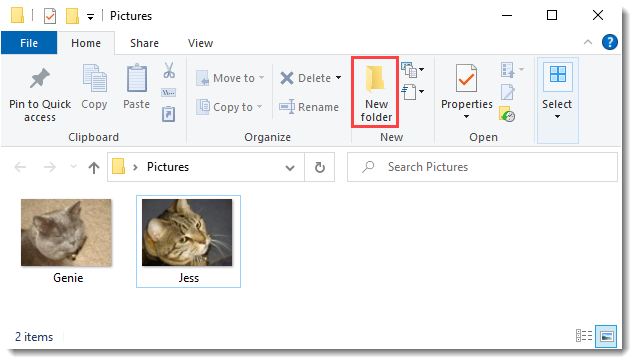This screenshot has width=637, height=364.
Task: Open the New item dropdown icon
Action: tap(412, 69)
